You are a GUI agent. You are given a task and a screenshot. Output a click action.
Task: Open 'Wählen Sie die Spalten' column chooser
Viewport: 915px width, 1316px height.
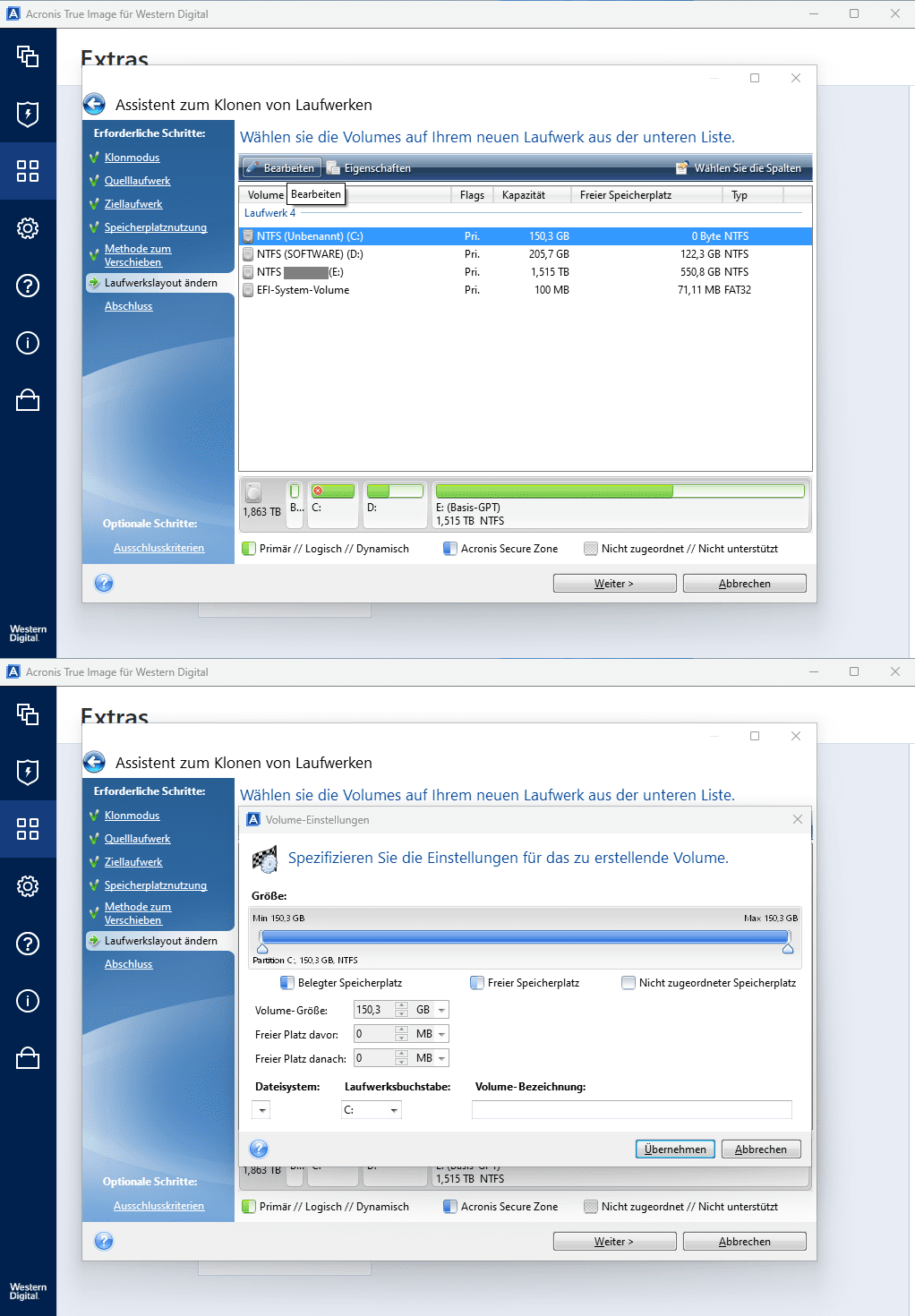pyautogui.click(x=740, y=167)
